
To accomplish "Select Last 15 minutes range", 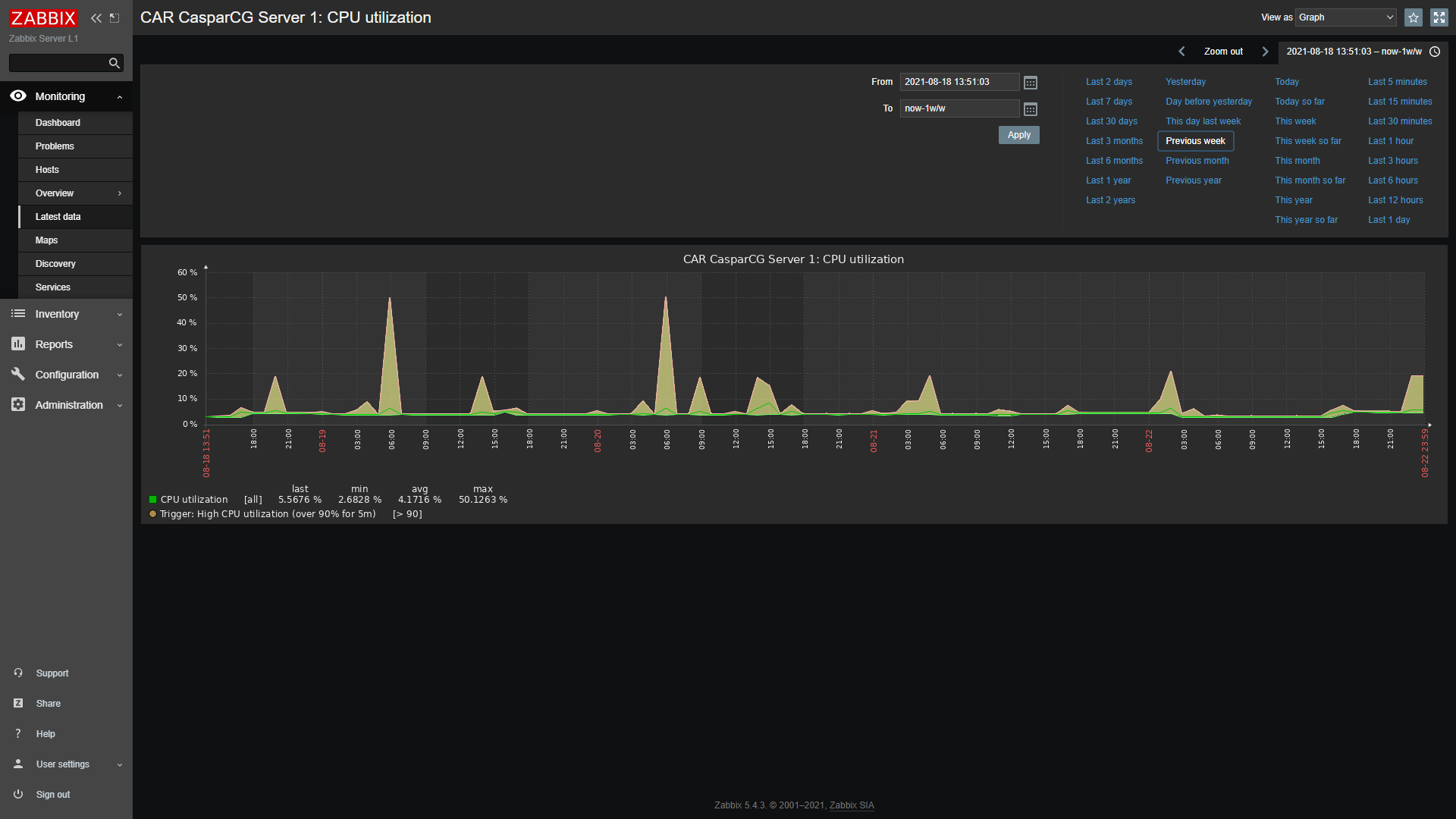I will click(1400, 102).
